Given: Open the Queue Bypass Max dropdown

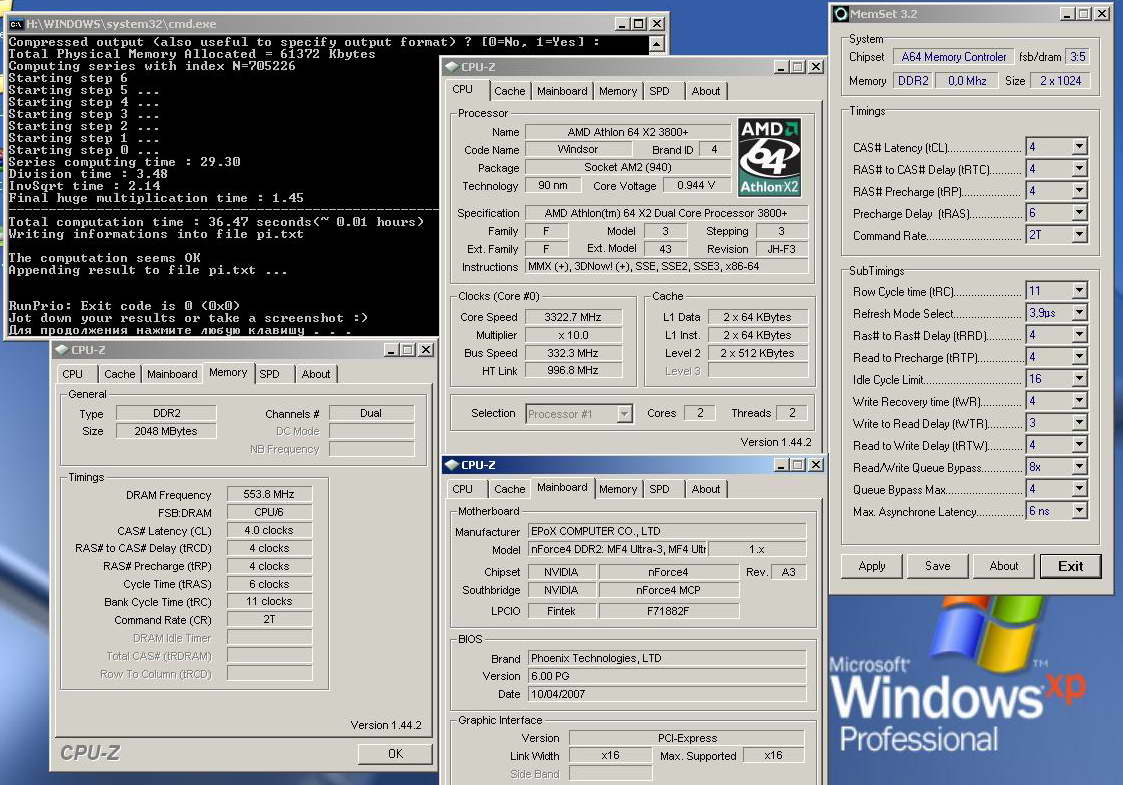Looking at the screenshot, I should (1079, 489).
